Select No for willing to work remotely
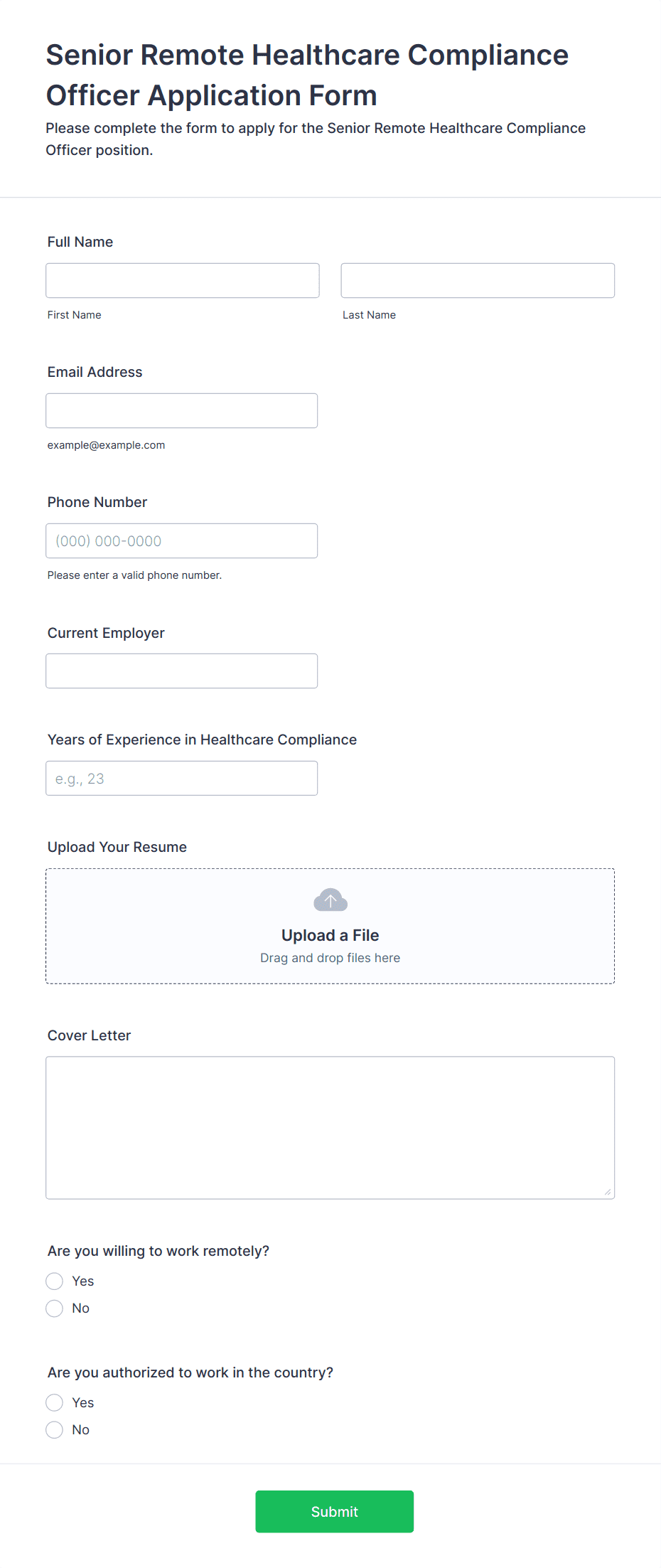The height and width of the screenshot is (1568, 661). pos(55,1308)
